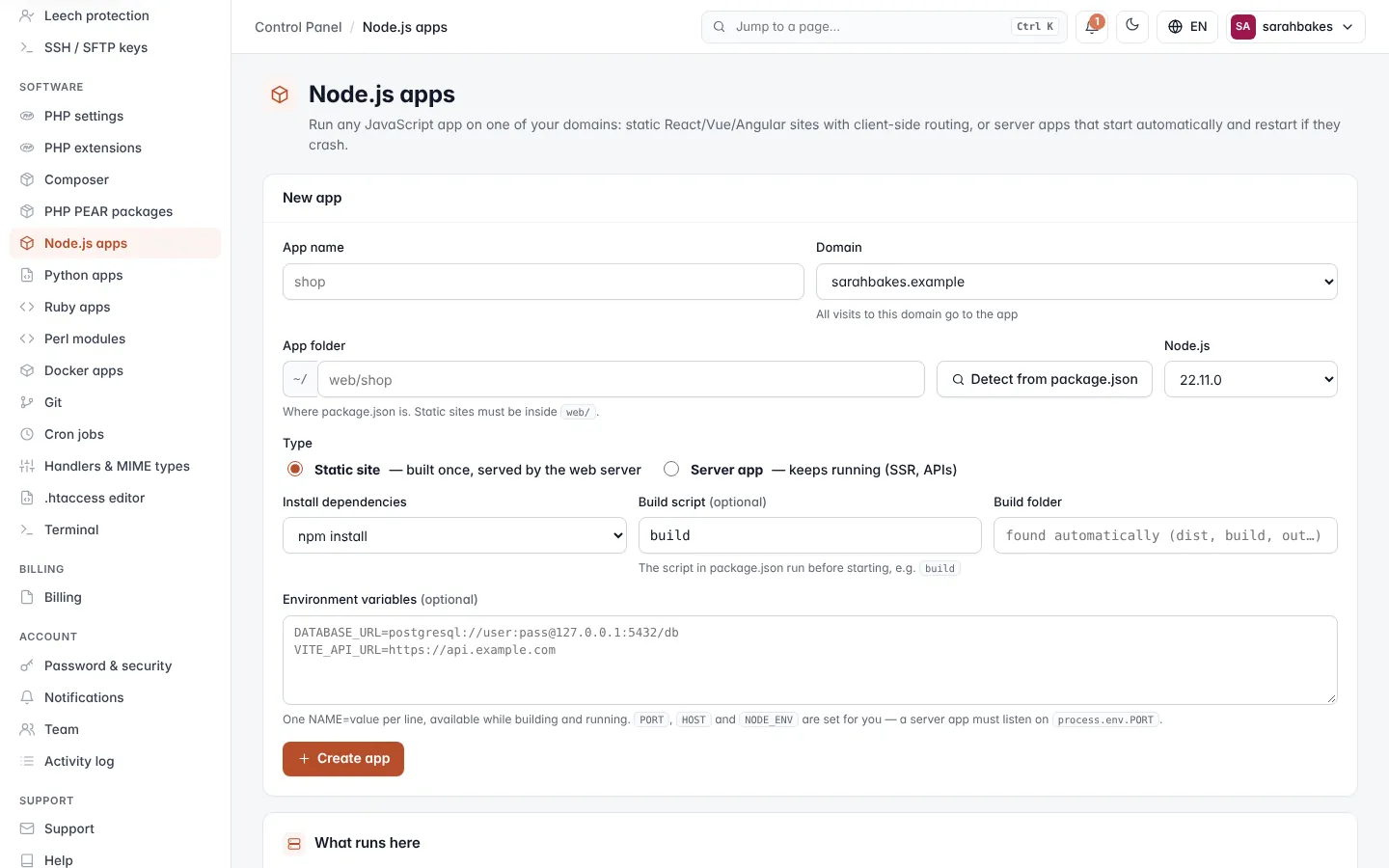Open the Node.js version dropdown
The height and width of the screenshot is (868, 1389).
tap(1251, 379)
